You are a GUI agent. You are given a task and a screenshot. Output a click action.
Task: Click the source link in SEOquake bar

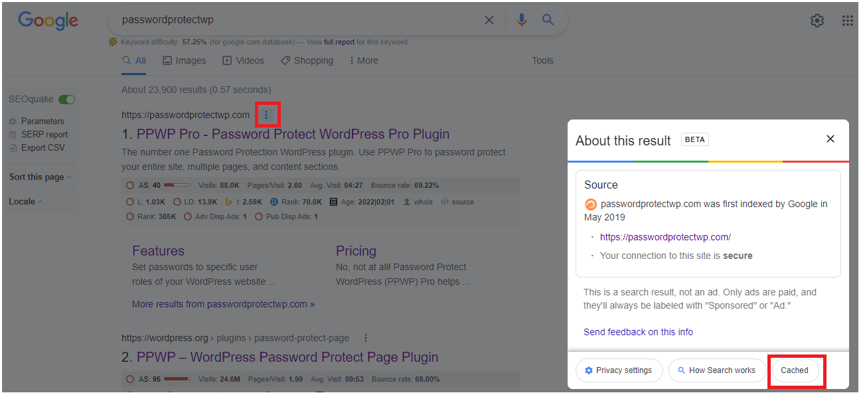click(x=457, y=202)
